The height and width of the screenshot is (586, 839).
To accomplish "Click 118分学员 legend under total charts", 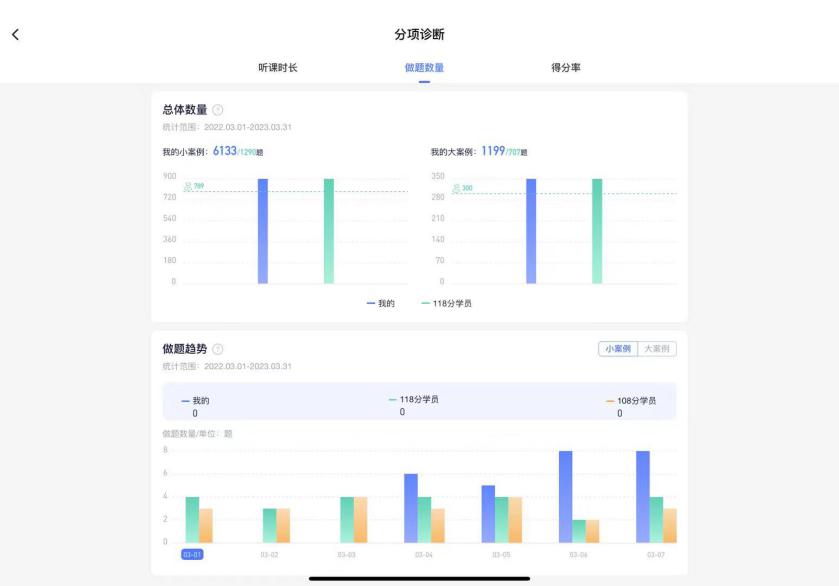I will pos(446,303).
